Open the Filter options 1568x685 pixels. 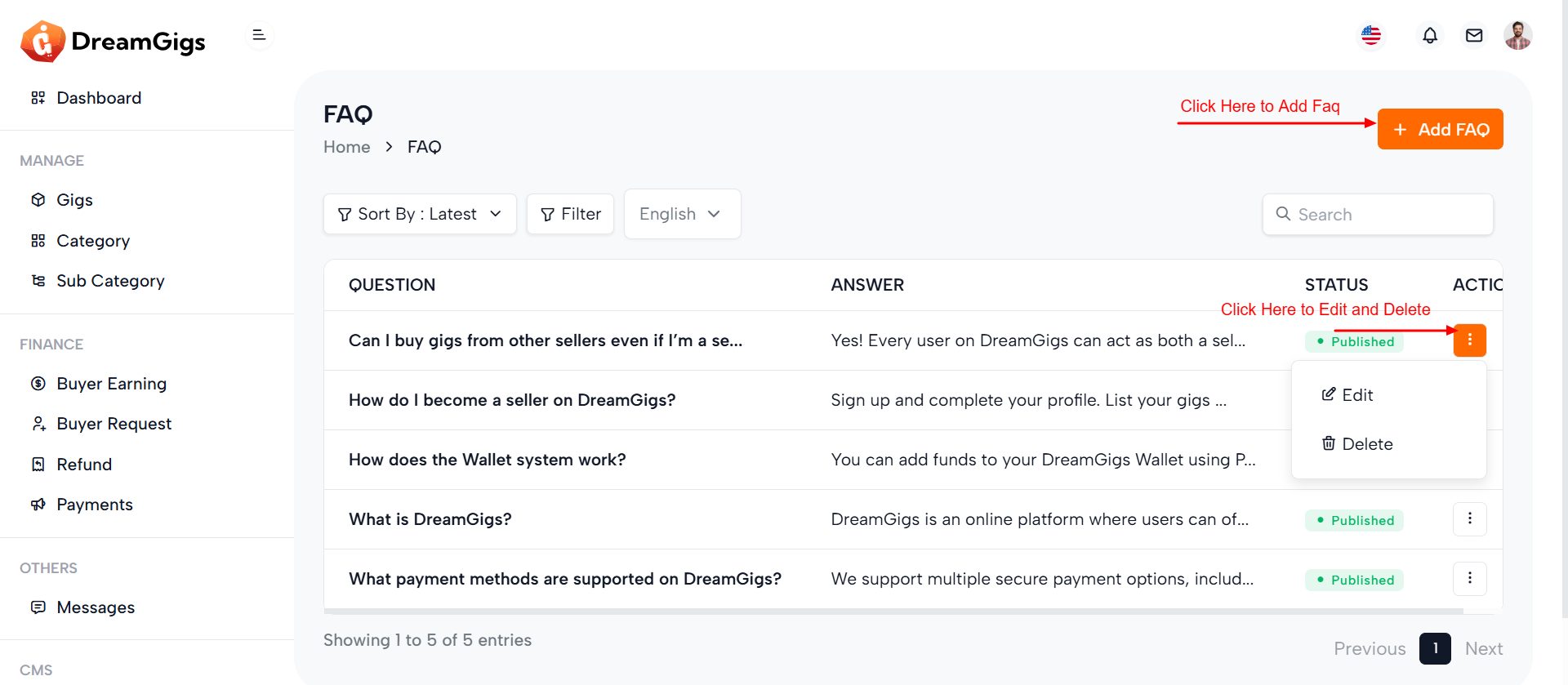tap(570, 214)
